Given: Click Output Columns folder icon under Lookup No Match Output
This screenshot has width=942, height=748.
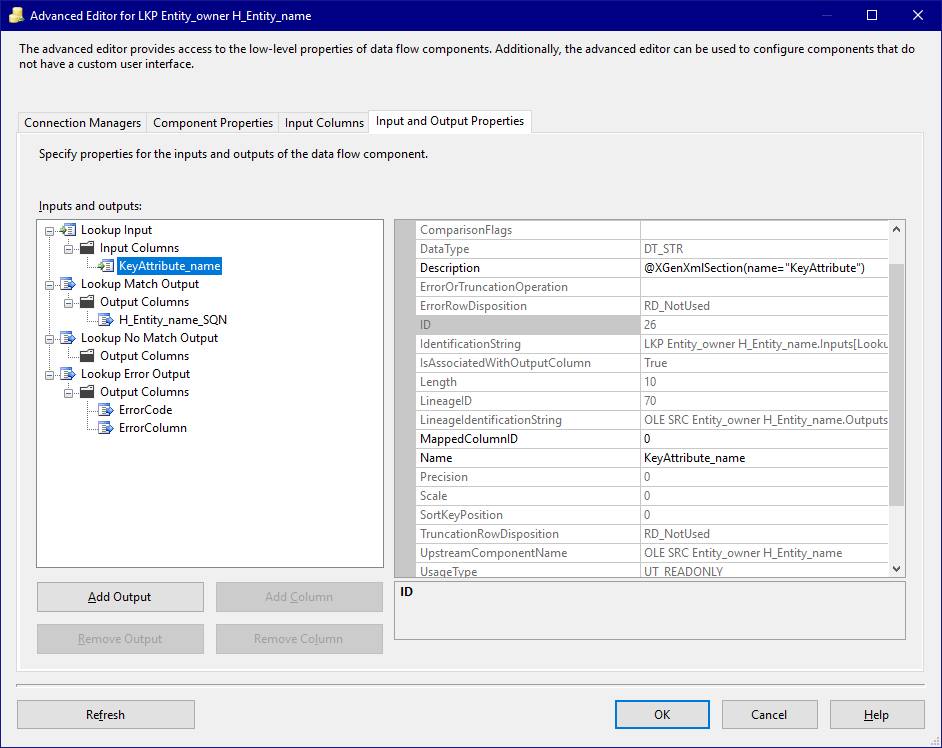Looking at the screenshot, I should (87, 356).
